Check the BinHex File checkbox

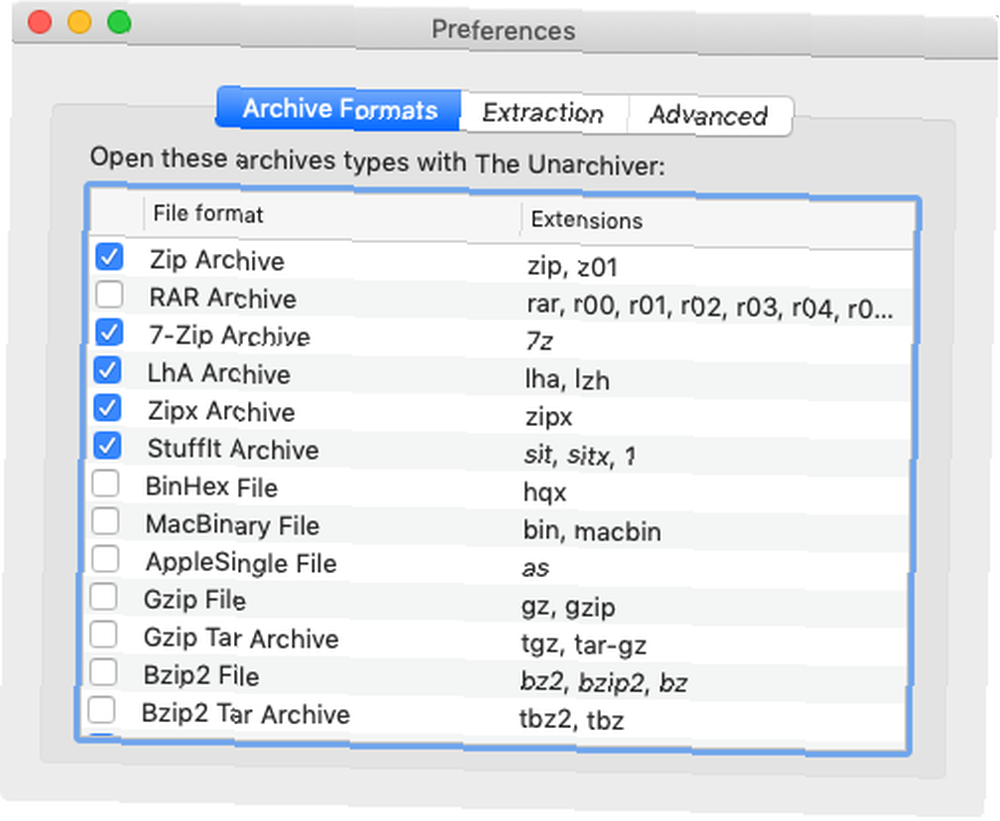pyautogui.click(x=105, y=483)
